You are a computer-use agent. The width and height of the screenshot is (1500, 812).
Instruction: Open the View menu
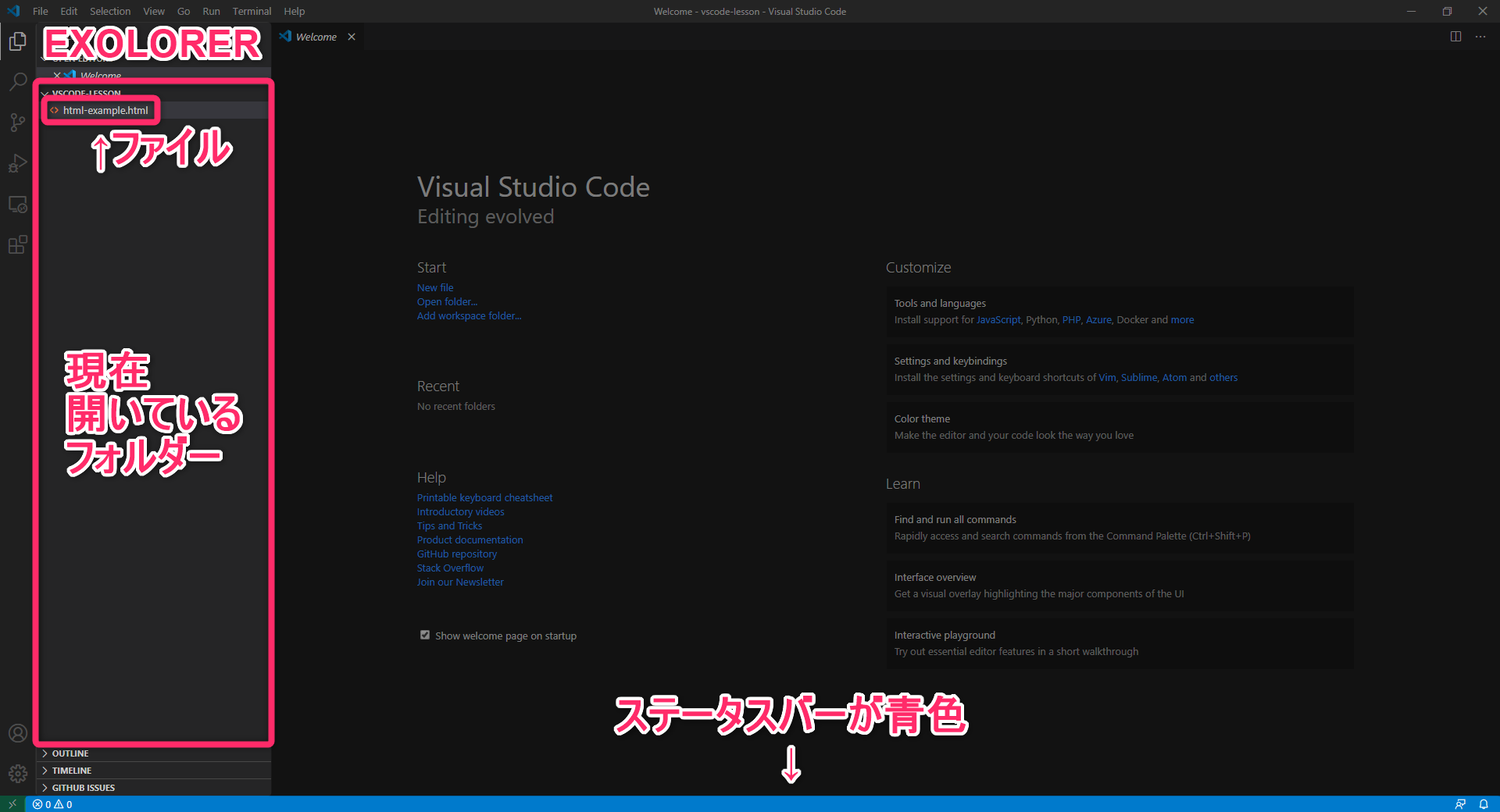154,11
